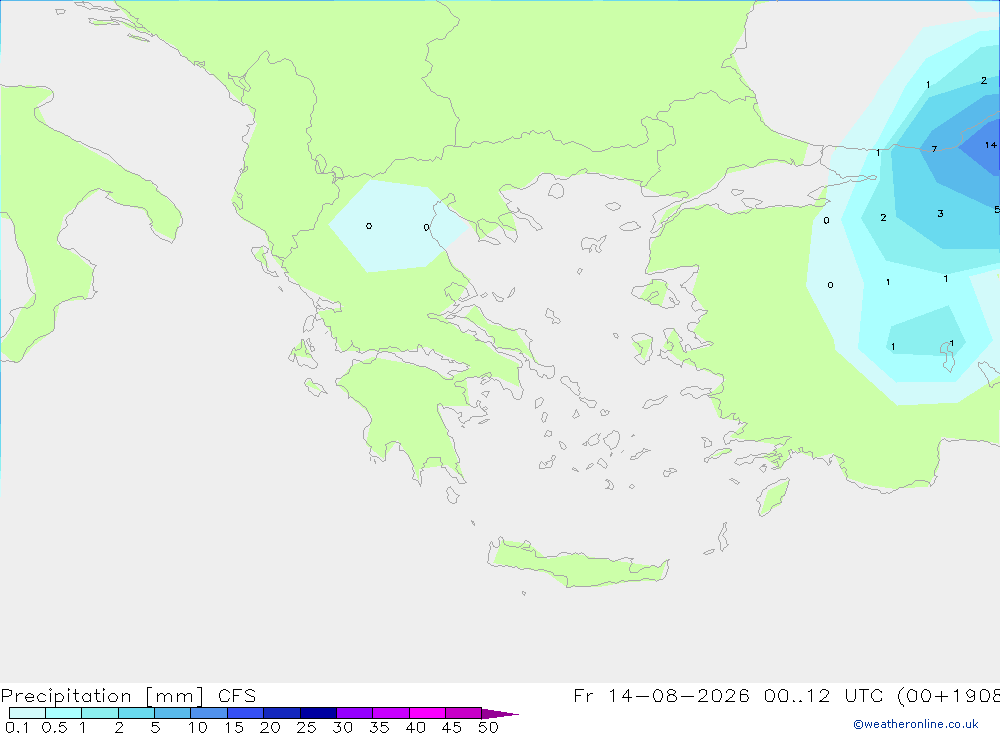Click the '20' legend scale label
The height and width of the screenshot is (733, 1000).
click(x=270, y=727)
